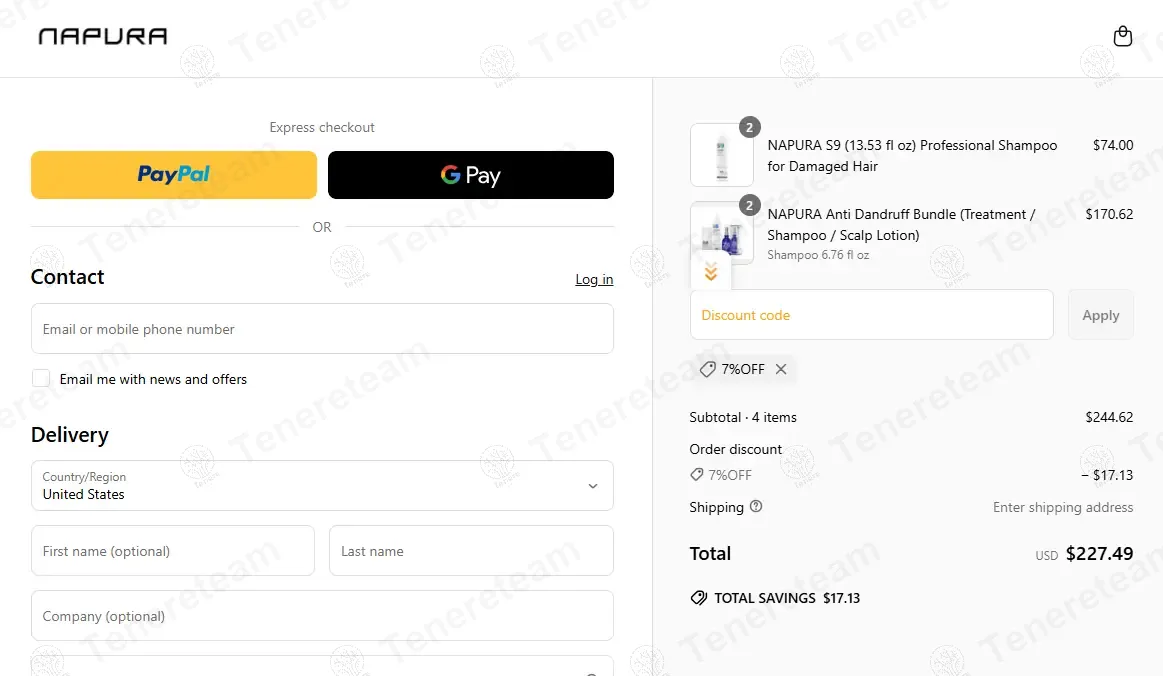Click the Subtotal 4 items label
This screenshot has width=1163, height=676.
[742, 417]
